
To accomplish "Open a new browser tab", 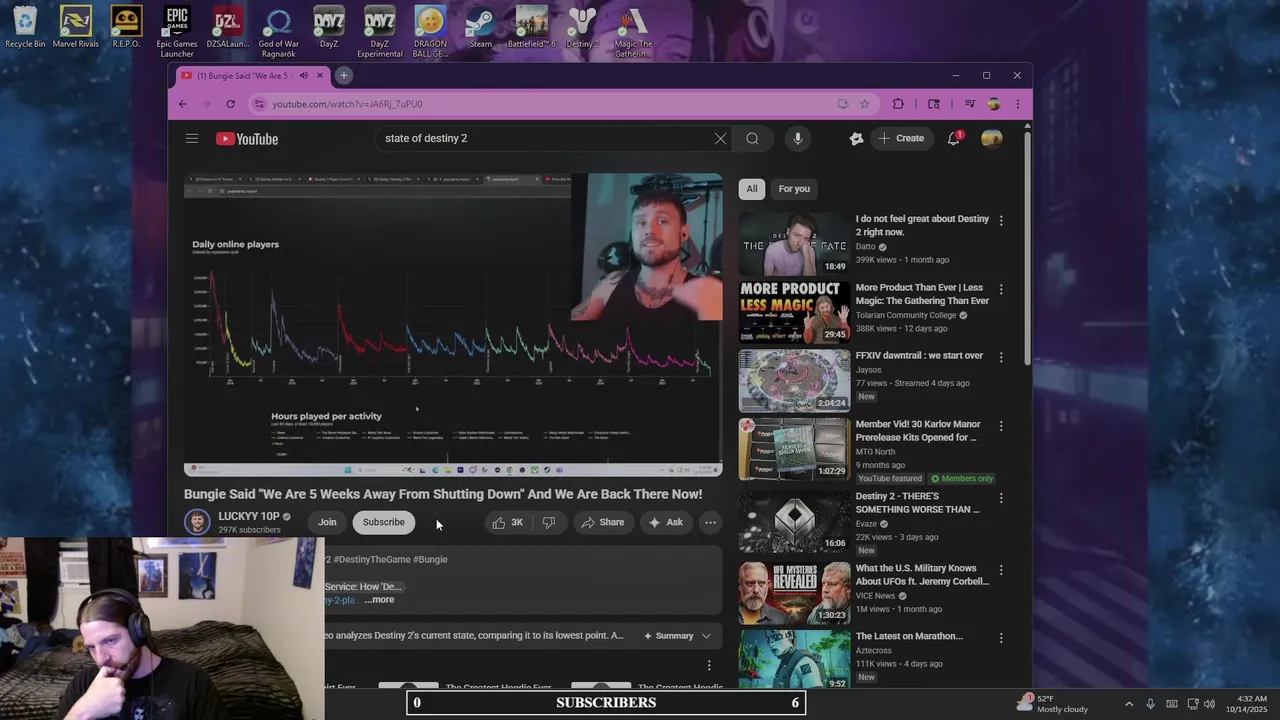I will click(344, 76).
